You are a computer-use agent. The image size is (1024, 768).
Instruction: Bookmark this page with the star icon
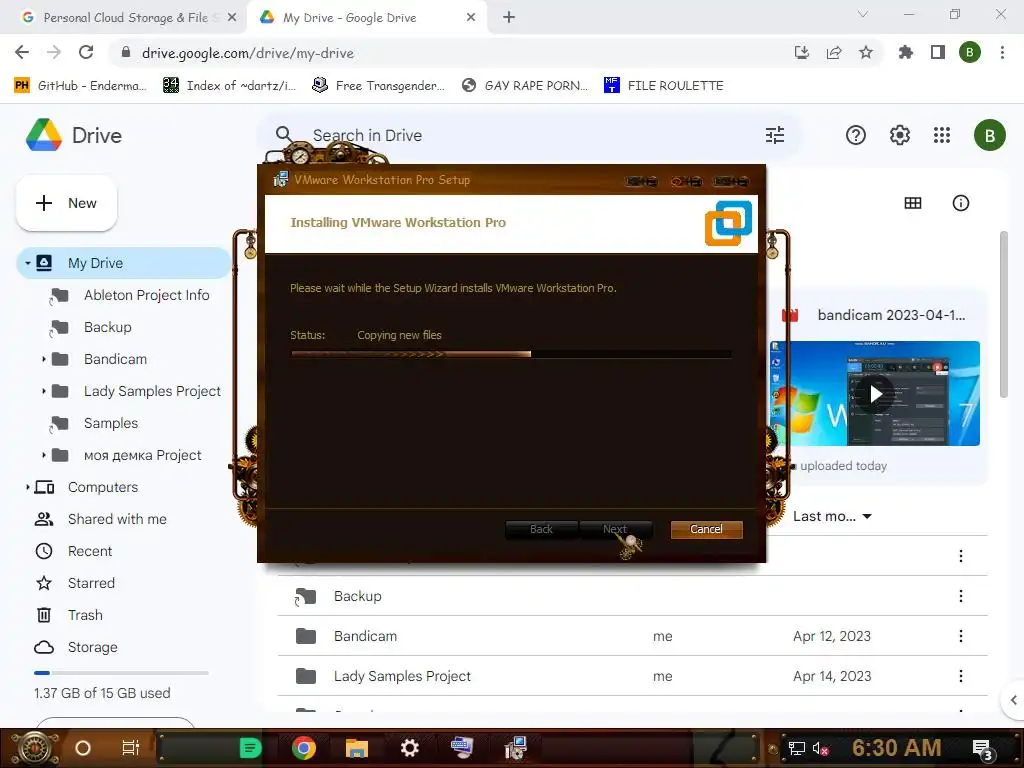866,52
